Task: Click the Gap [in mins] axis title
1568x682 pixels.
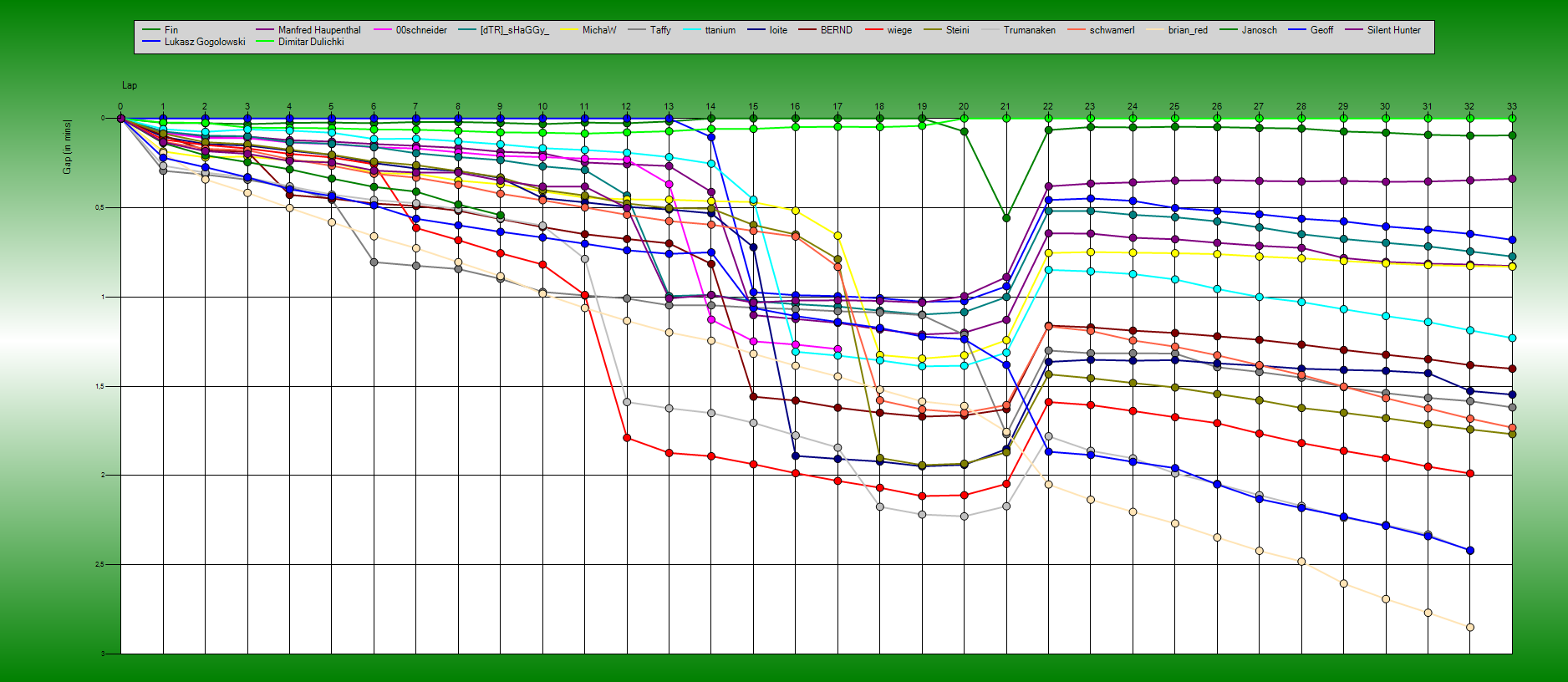Action: coord(67,147)
